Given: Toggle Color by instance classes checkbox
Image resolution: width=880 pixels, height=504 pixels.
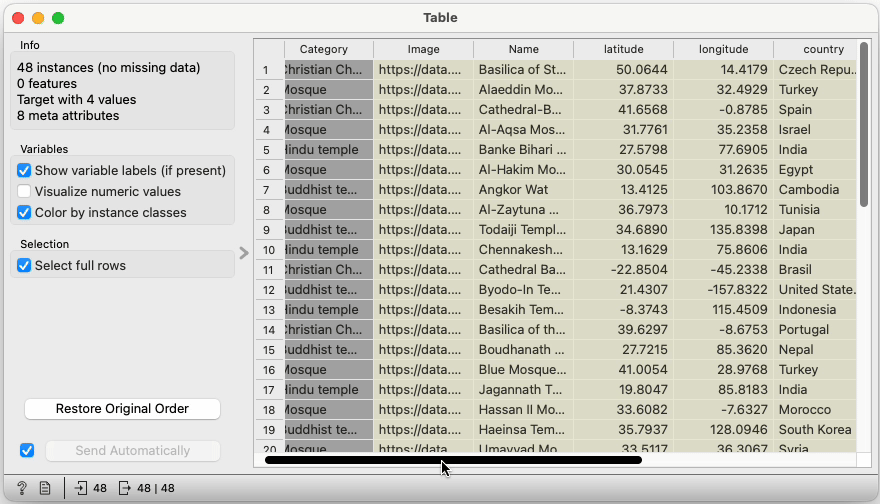Looking at the screenshot, I should (24, 213).
